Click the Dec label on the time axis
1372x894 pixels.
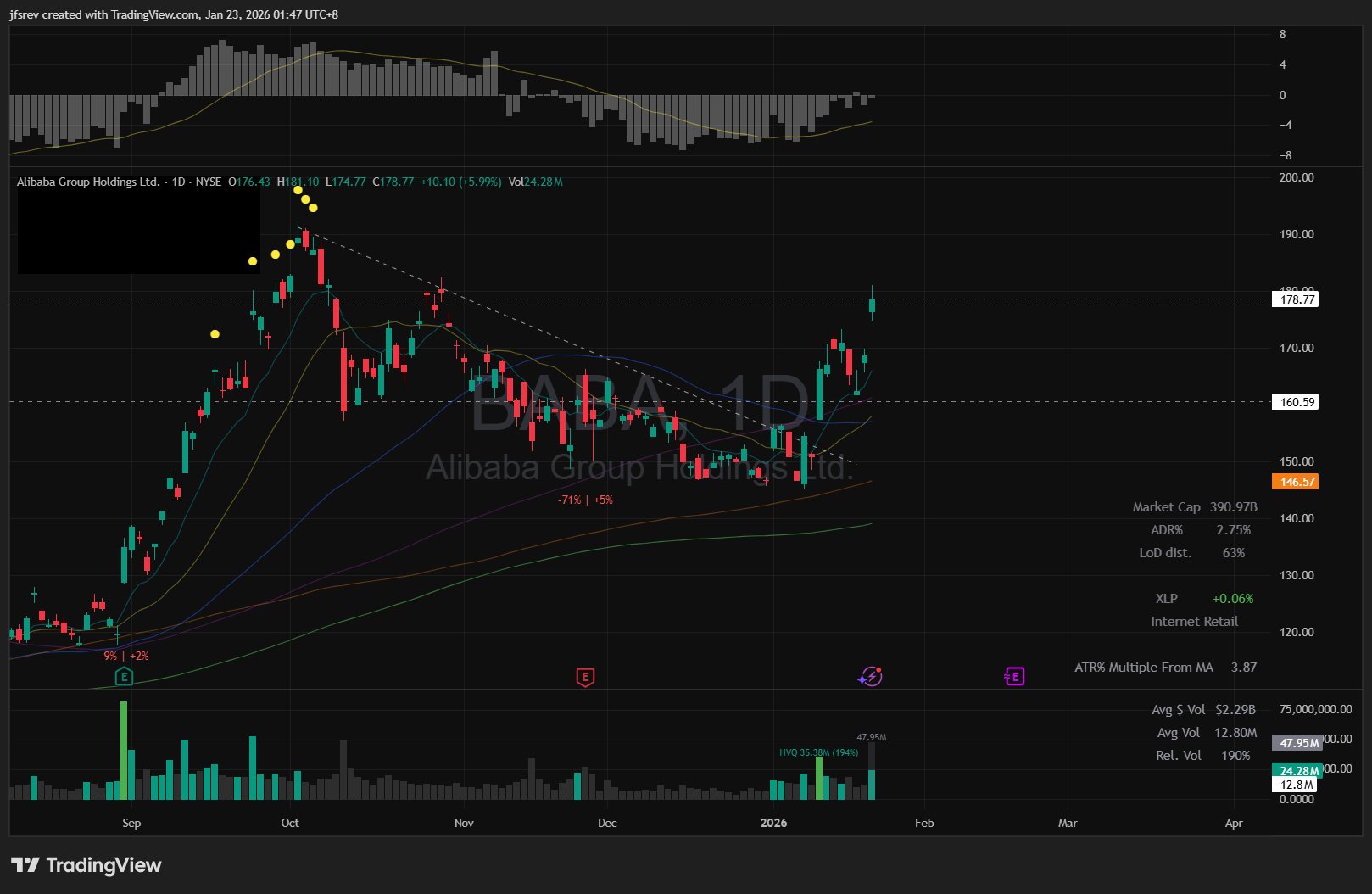[607, 823]
